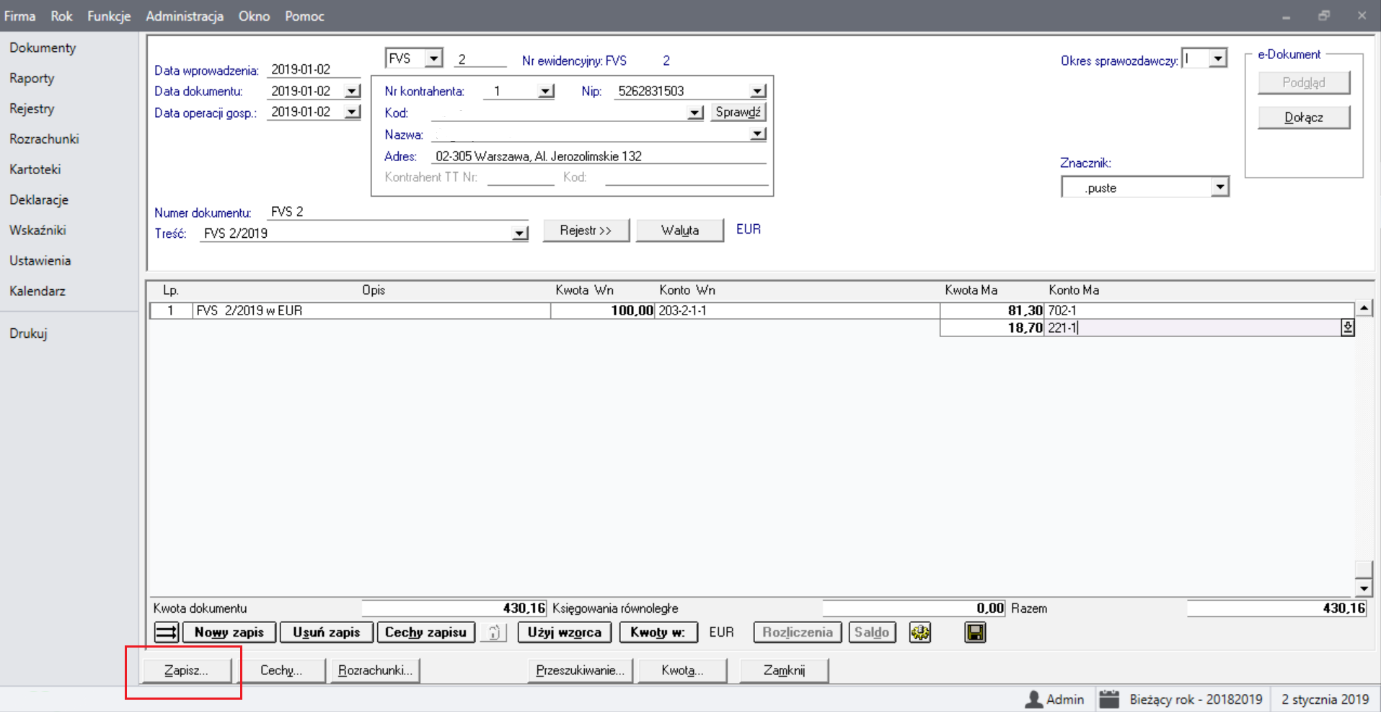Click the Konto Wn cell 203-2-1-1
1384x713 pixels.
click(x=798, y=311)
